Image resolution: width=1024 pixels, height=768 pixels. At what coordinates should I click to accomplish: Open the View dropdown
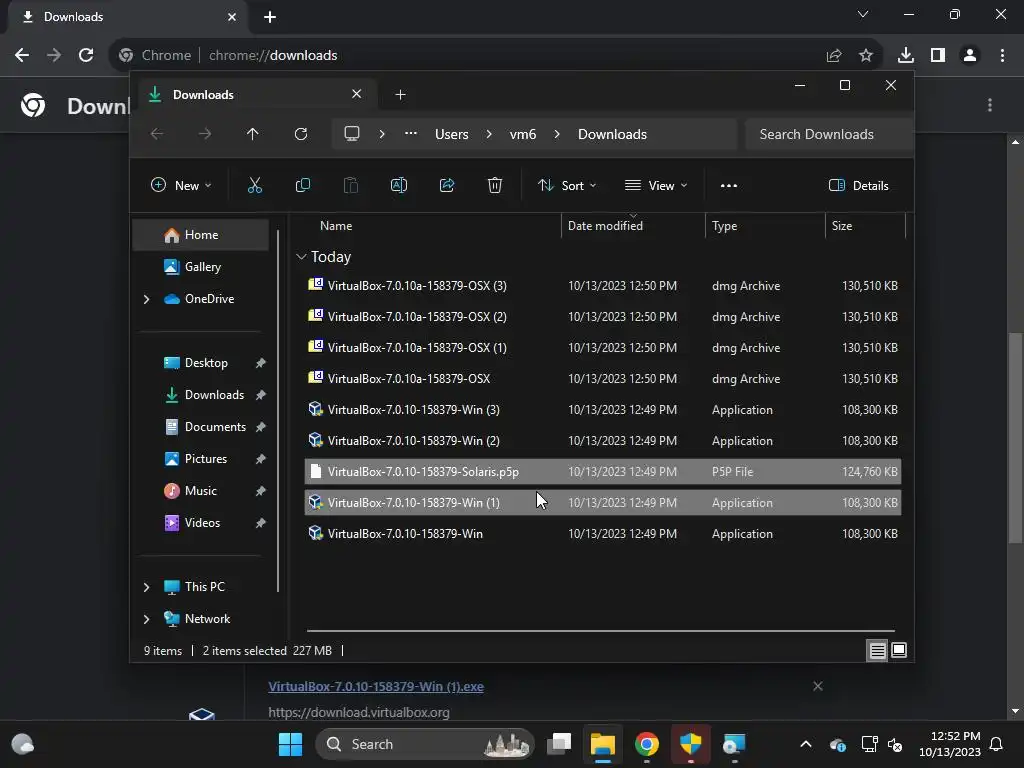pos(656,185)
